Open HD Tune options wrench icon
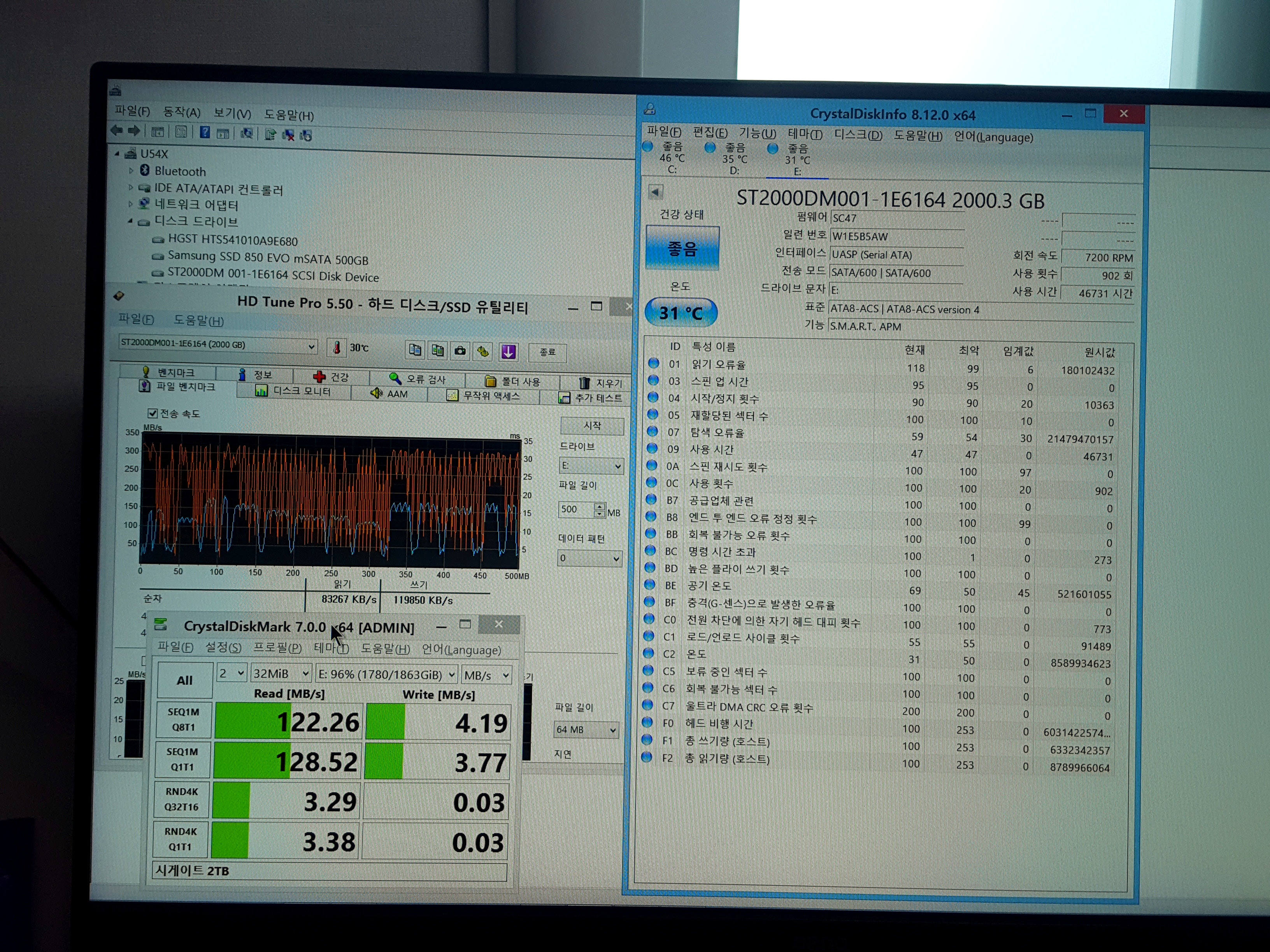 pos(483,351)
